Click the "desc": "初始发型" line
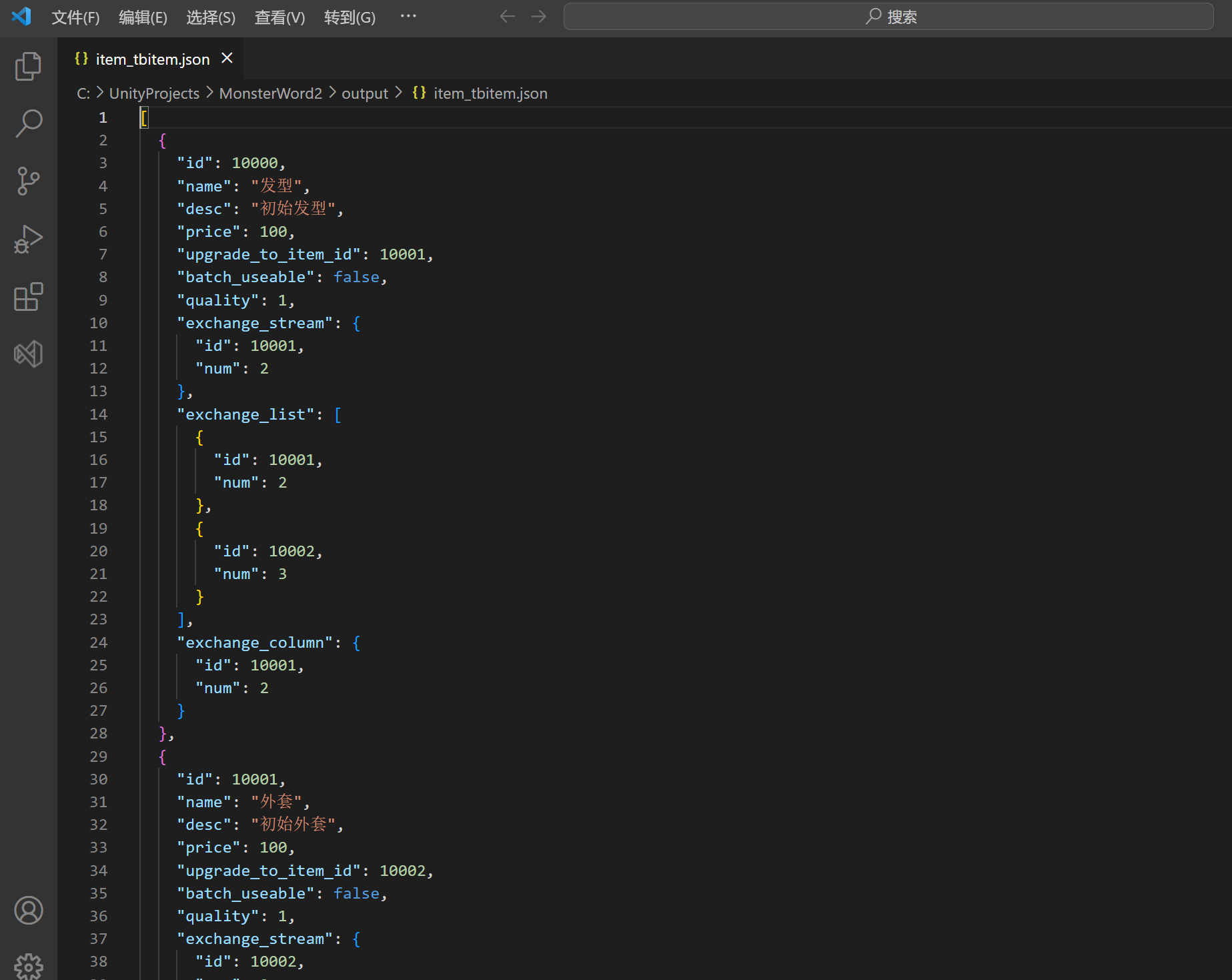1232x980 pixels. [260, 209]
